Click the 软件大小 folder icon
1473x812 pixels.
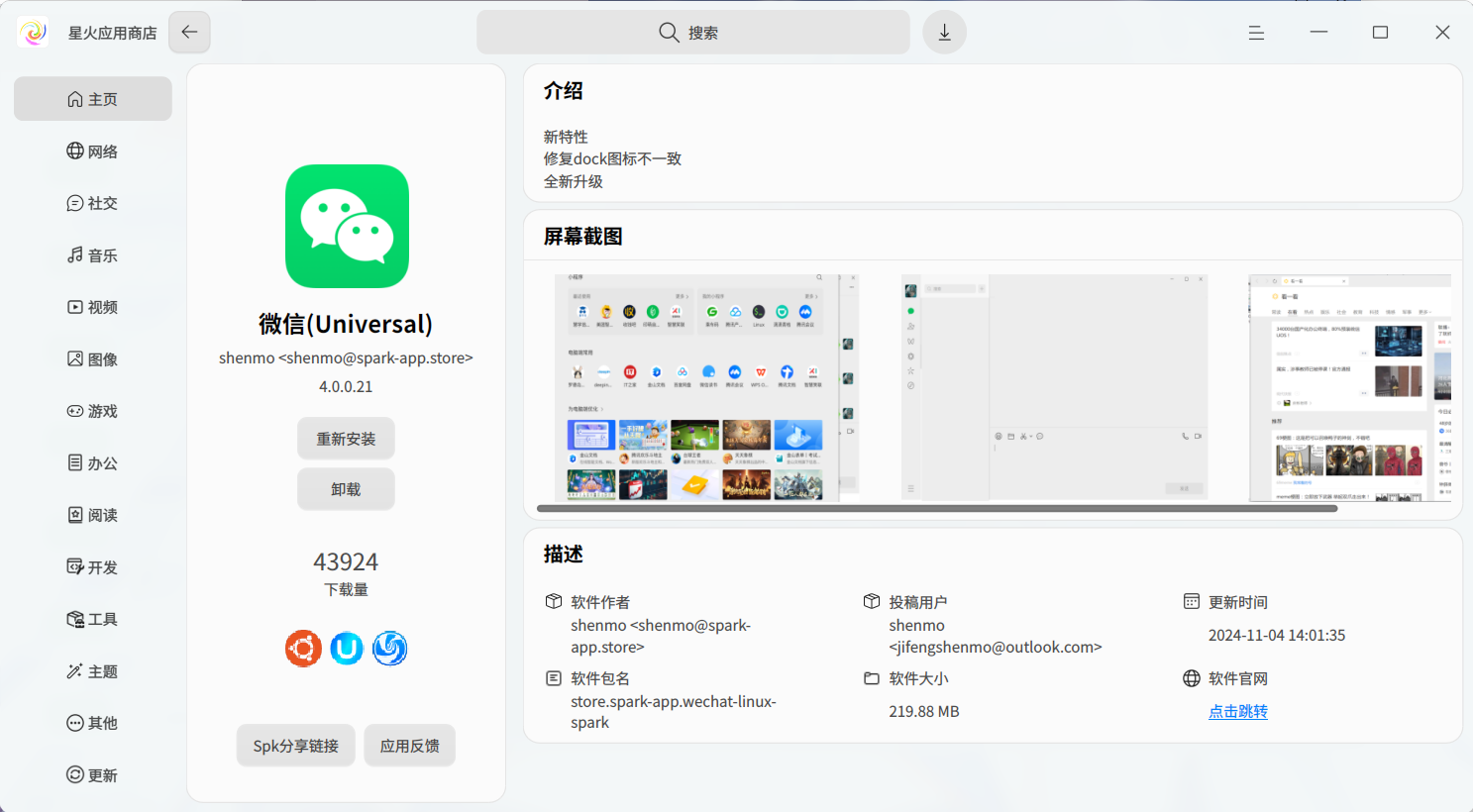tap(872, 678)
